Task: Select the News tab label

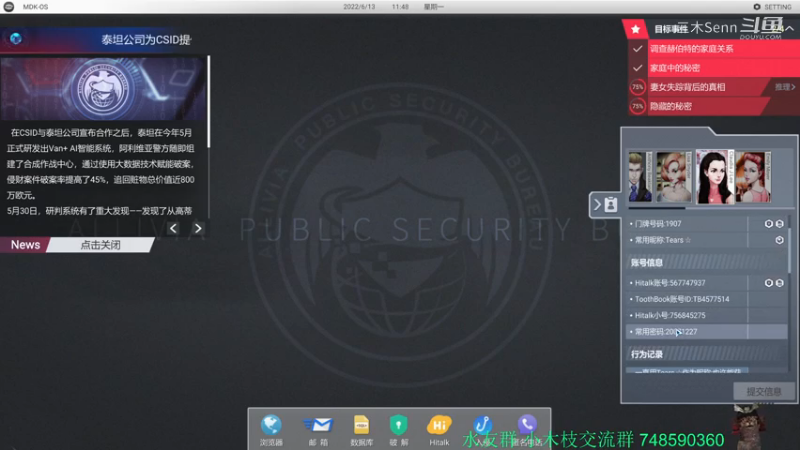Action: [x=25, y=245]
